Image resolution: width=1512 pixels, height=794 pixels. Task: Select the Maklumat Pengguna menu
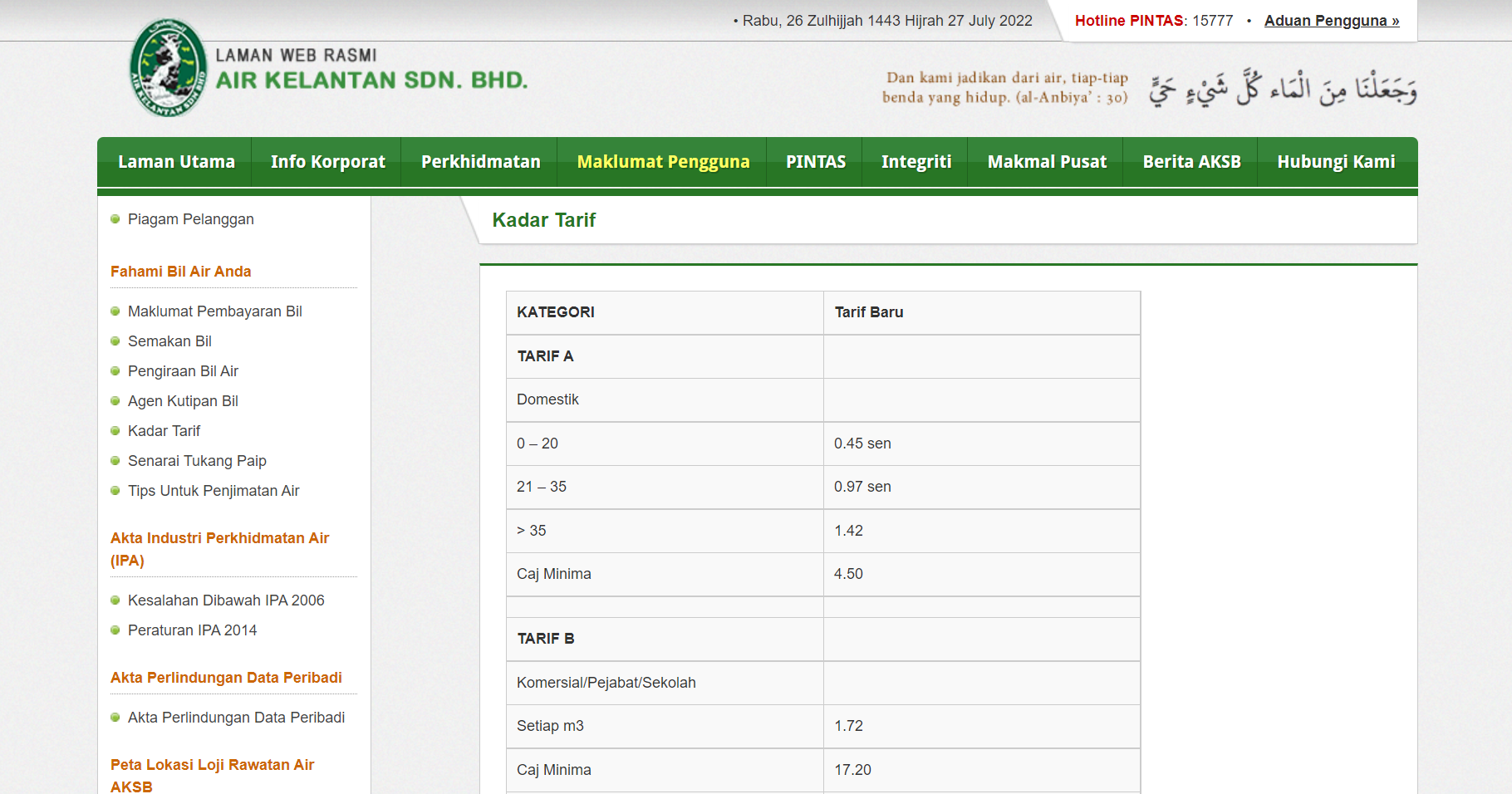(x=663, y=162)
